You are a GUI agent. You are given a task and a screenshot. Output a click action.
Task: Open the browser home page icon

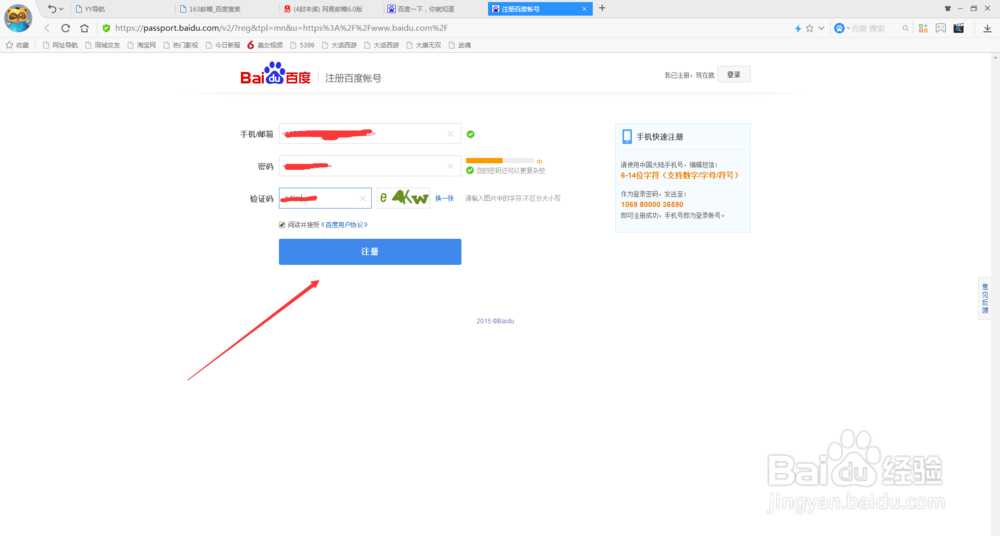tap(84, 28)
